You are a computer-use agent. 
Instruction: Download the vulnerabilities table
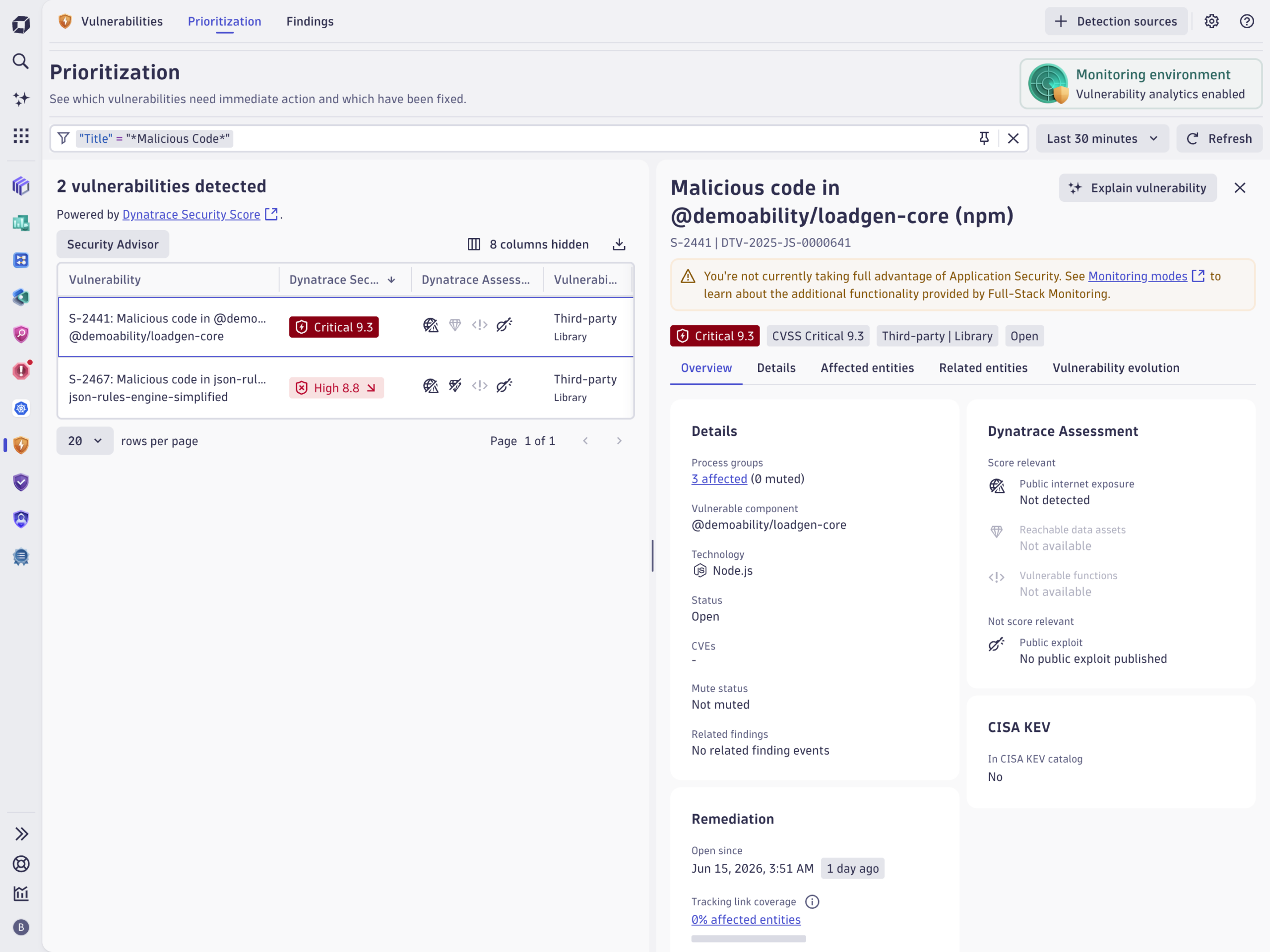coord(619,244)
